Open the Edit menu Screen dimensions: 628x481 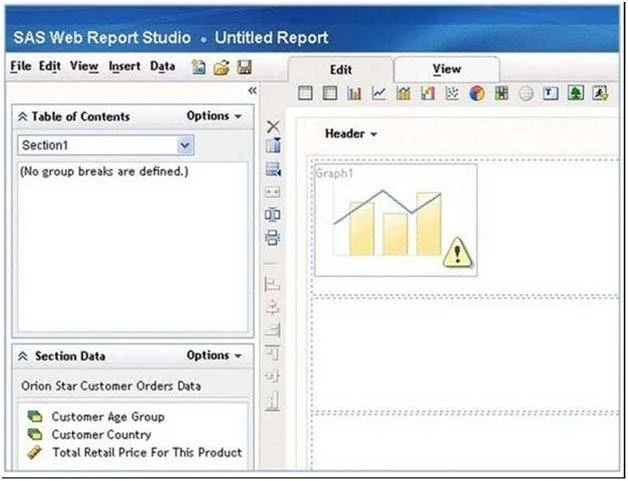click(50, 66)
